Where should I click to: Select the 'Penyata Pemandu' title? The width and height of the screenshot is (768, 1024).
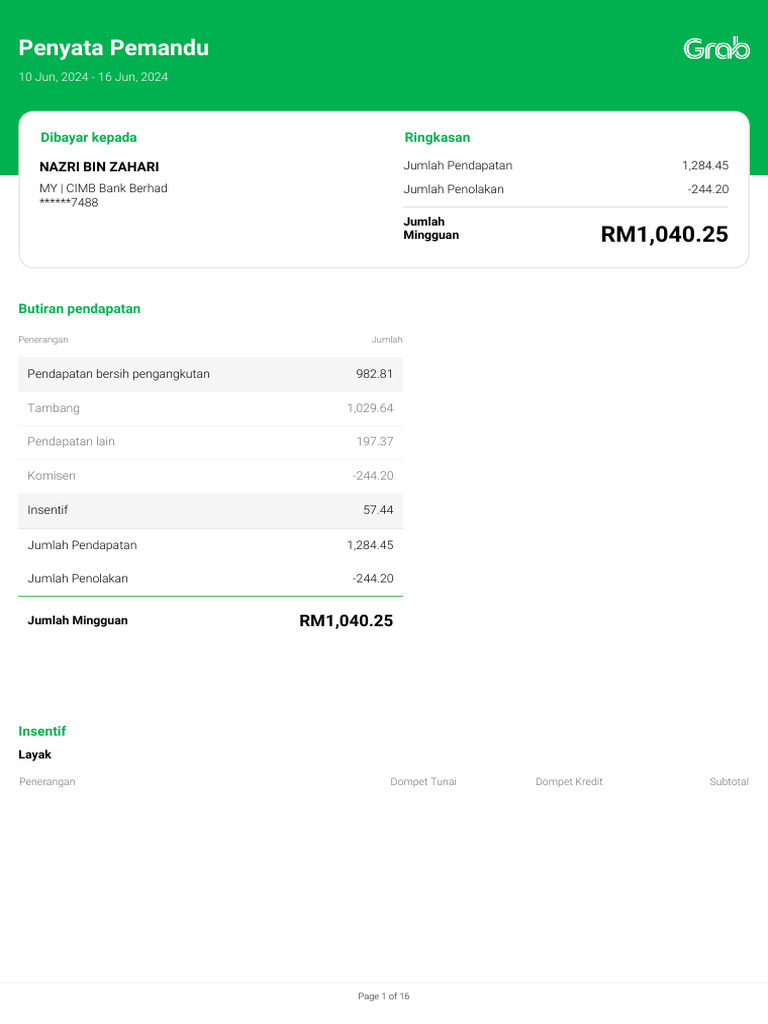(x=114, y=48)
